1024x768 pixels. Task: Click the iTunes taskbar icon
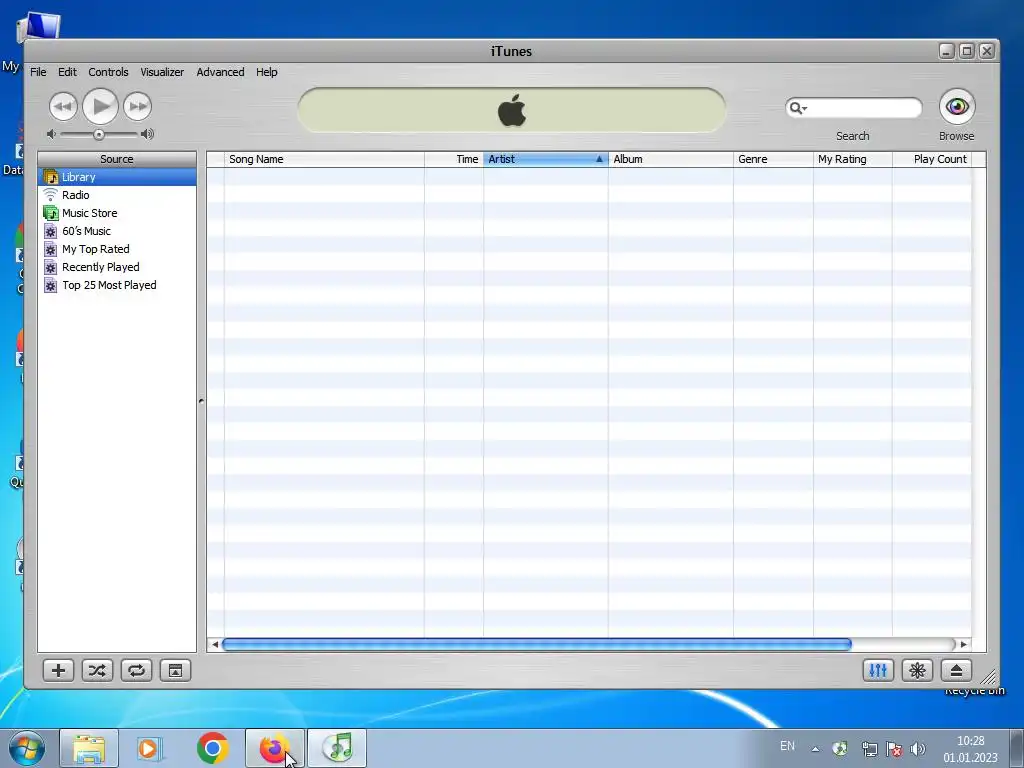click(x=337, y=748)
